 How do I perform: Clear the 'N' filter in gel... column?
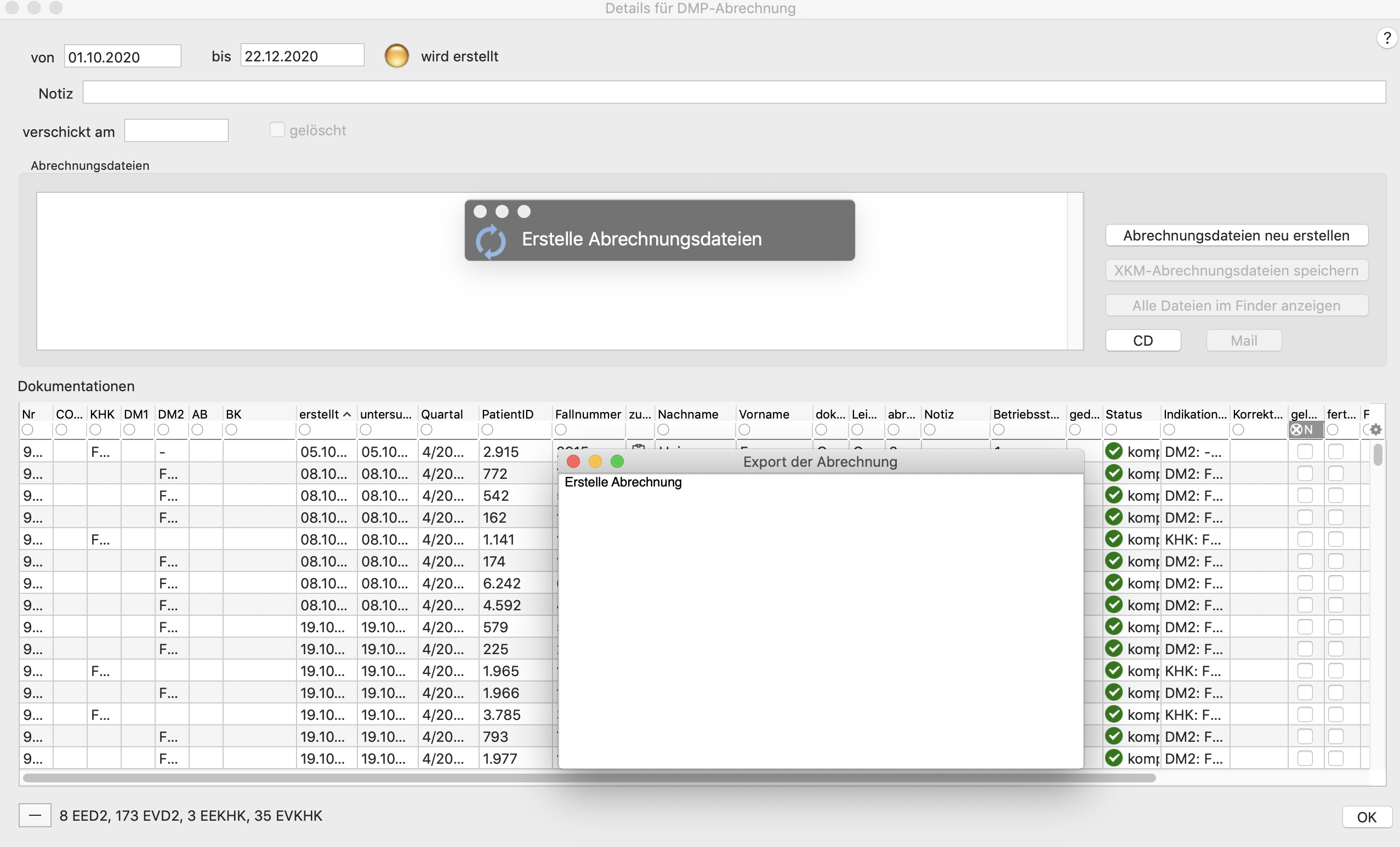pyautogui.click(x=1296, y=430)
